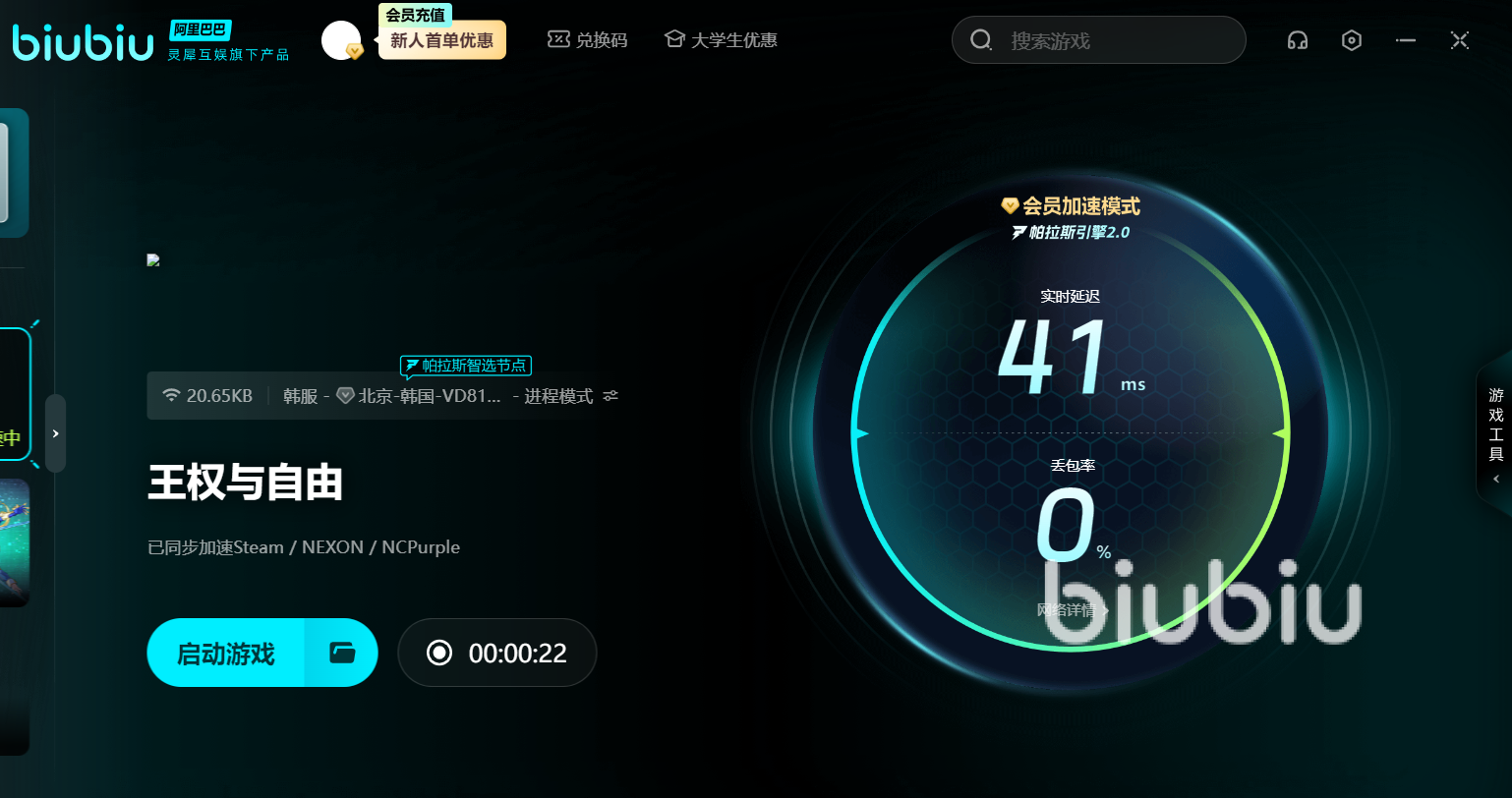The image size is (1512, 798).
Task: Open the 大学生优惠 student discount page
Action: pos(721,40)
